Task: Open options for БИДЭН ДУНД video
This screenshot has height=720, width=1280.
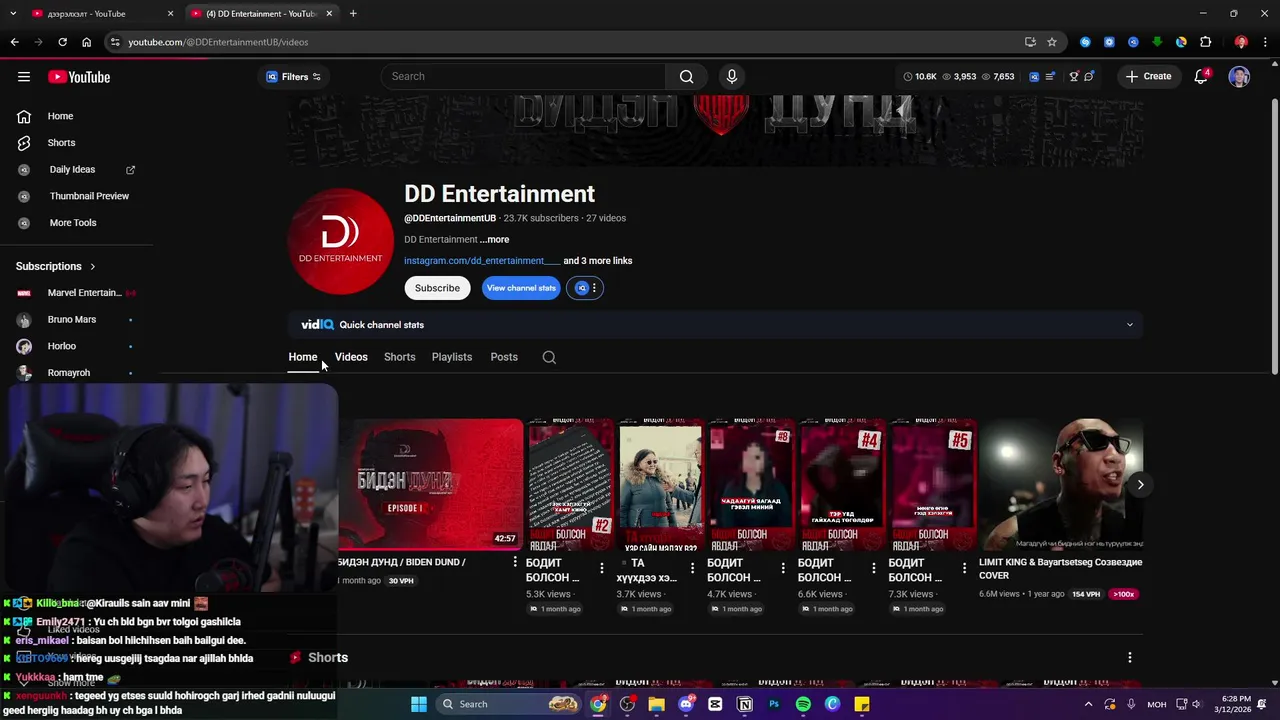Action: pos(515,563)
